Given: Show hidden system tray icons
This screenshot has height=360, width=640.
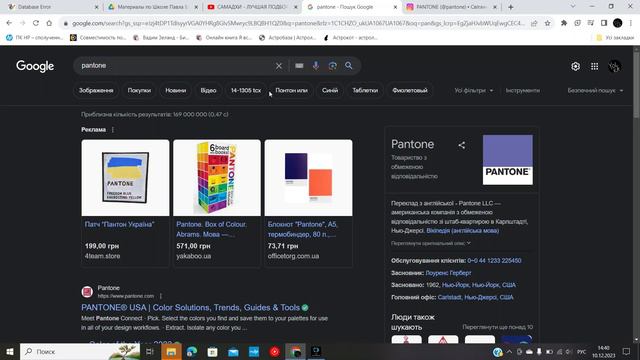Looking at the screenshot, I should (509, 351).
